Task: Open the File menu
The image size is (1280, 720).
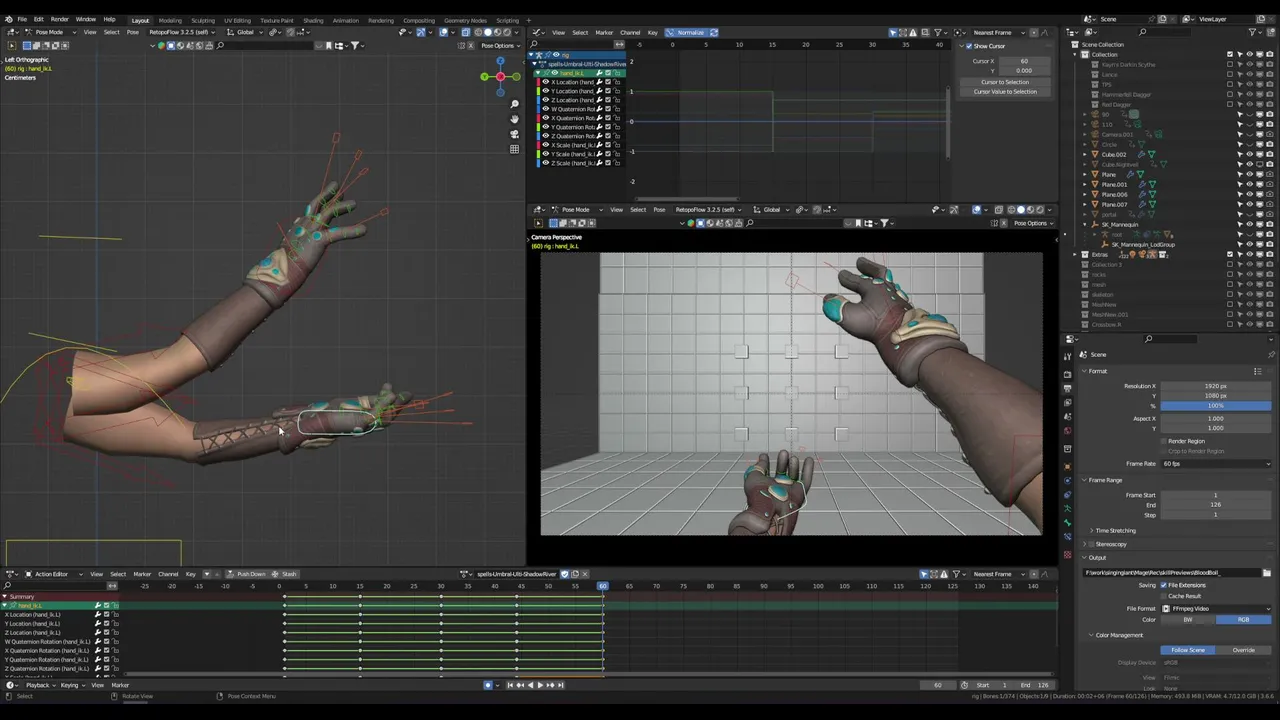Action: click(22, 20)
